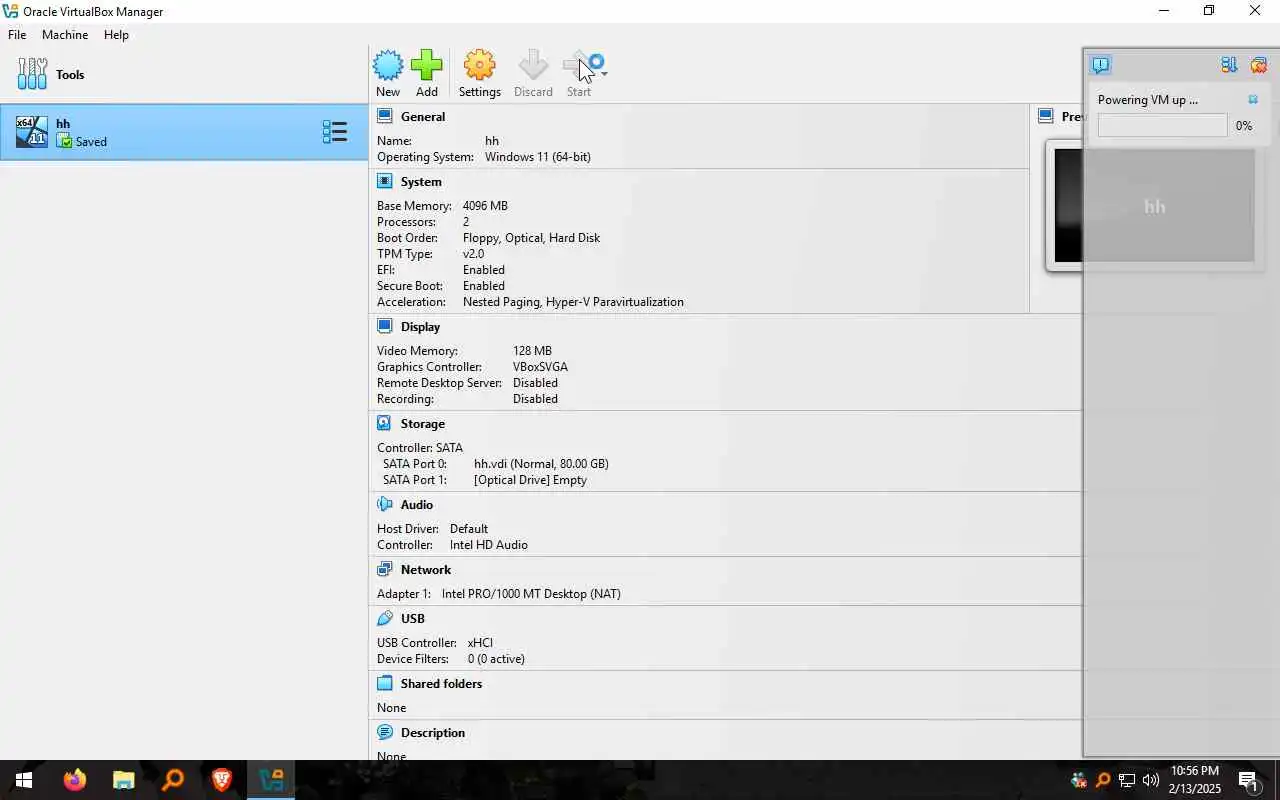Click the 'Powering VM up ...' notification text
The width and height of the screenshot is (1280, 800).
(1147, 99)
